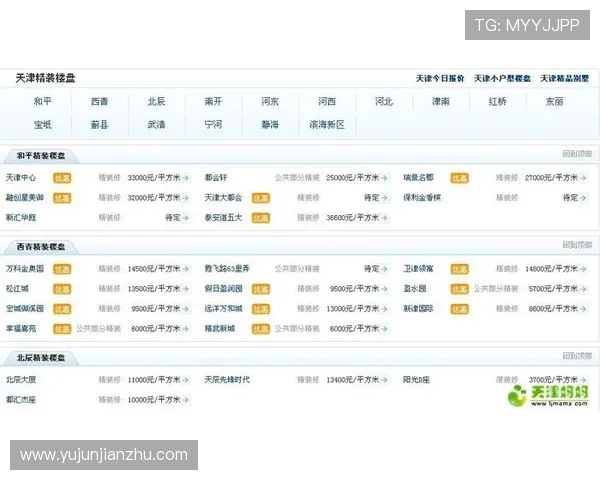Click the arrow icon in 阳光D座 row
Screen dimensions: 600x480
click(x=583, y=380)
